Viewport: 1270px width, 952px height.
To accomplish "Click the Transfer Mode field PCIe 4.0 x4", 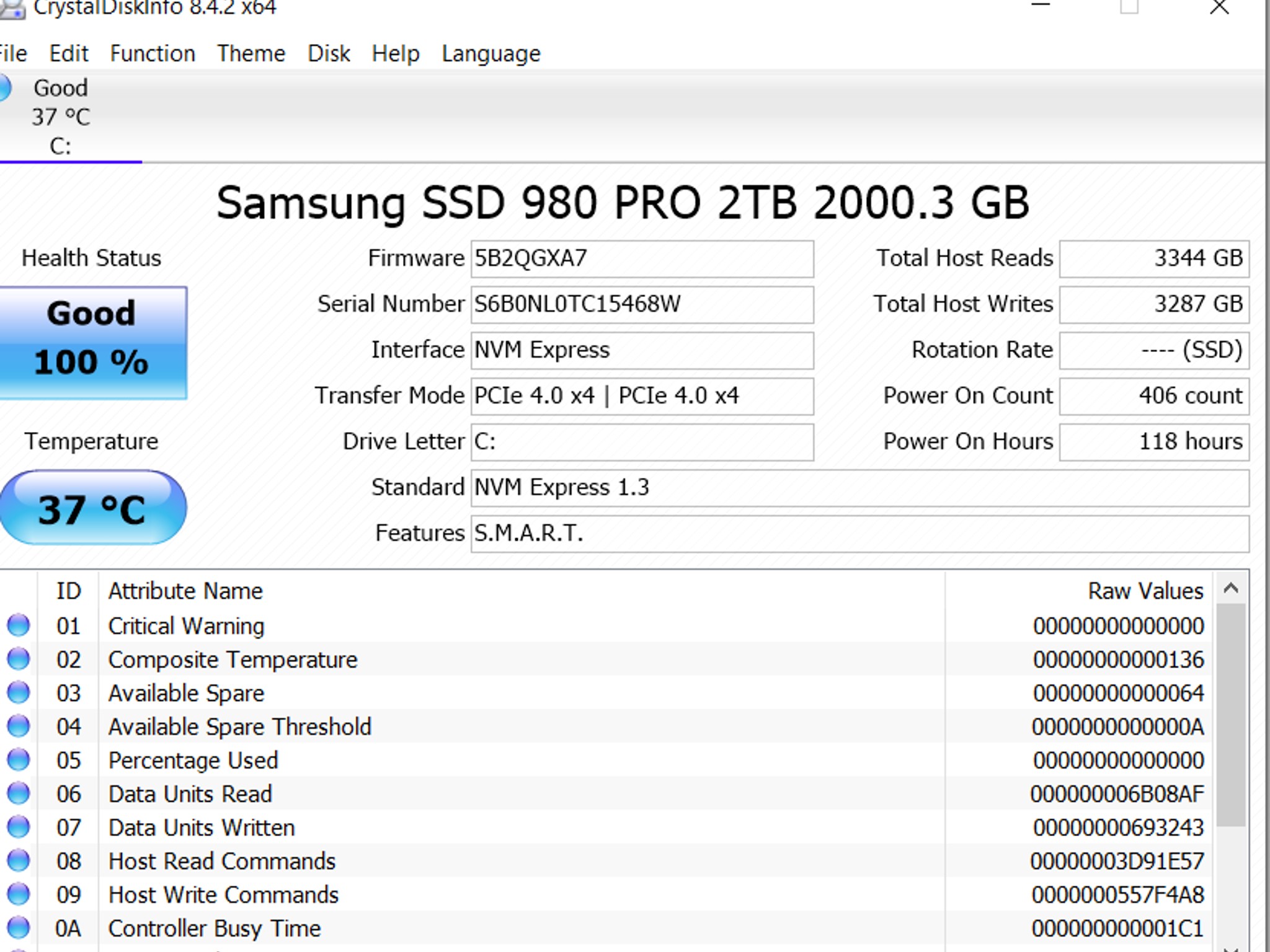I will [x=642, y=396].
